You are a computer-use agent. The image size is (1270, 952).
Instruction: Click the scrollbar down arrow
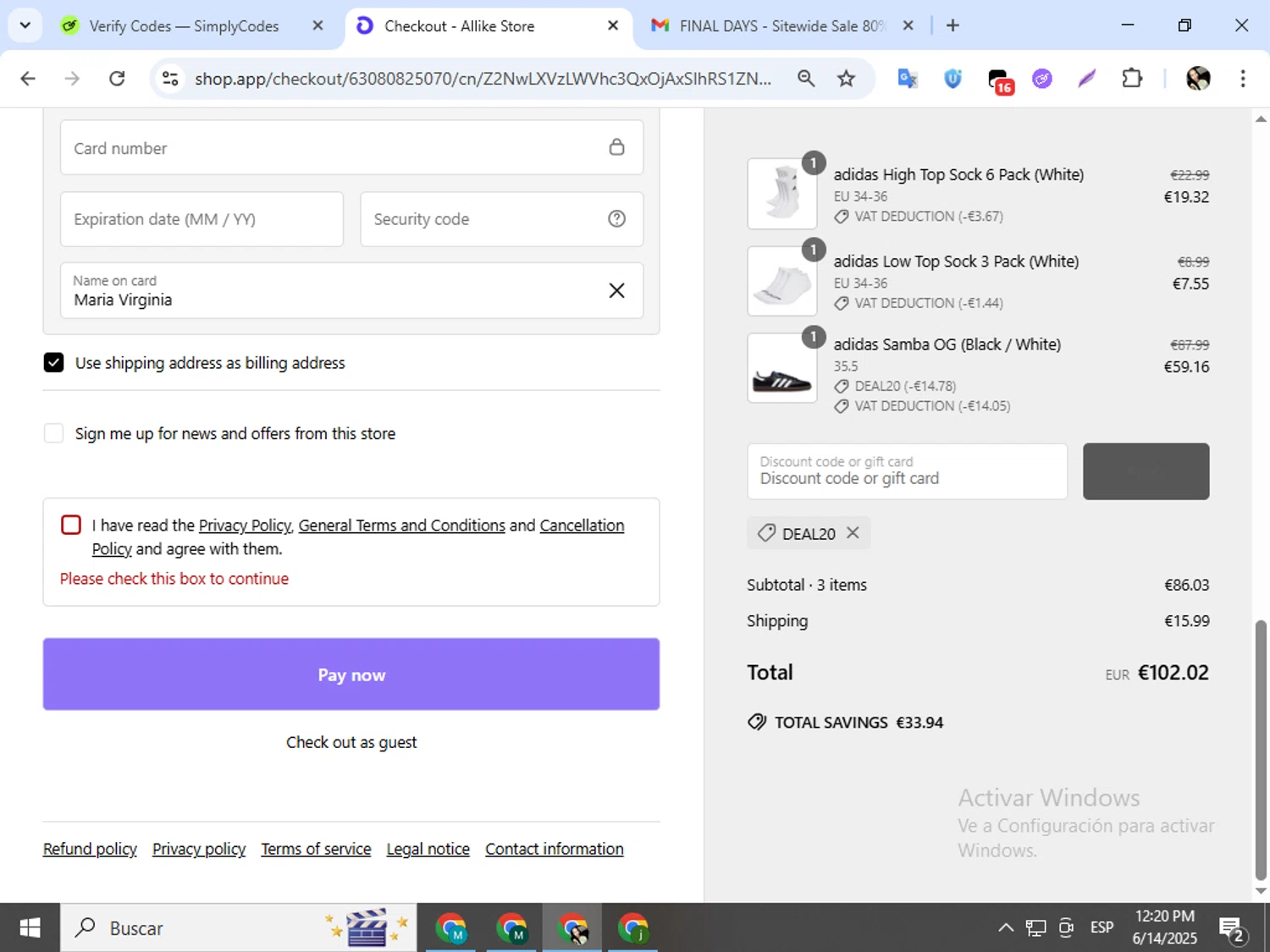coord(1261,891)
